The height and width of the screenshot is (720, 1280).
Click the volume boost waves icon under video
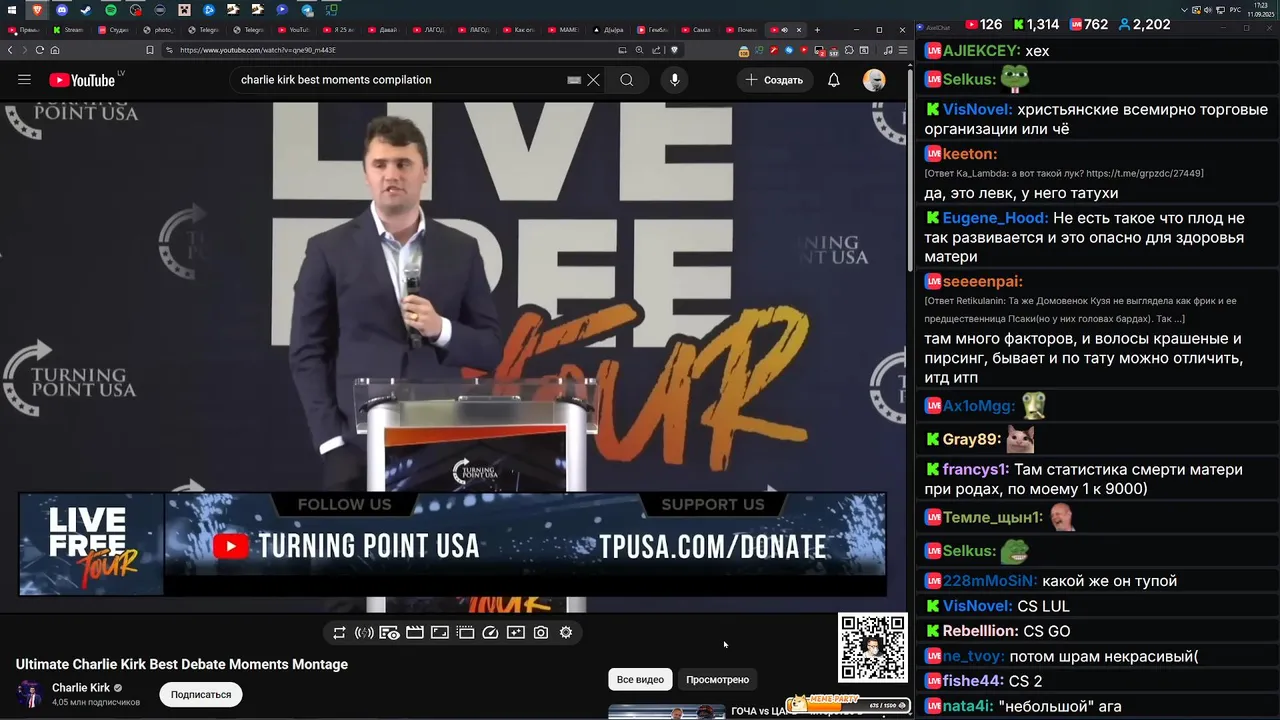pyautogui.click(x=364, y=632)
